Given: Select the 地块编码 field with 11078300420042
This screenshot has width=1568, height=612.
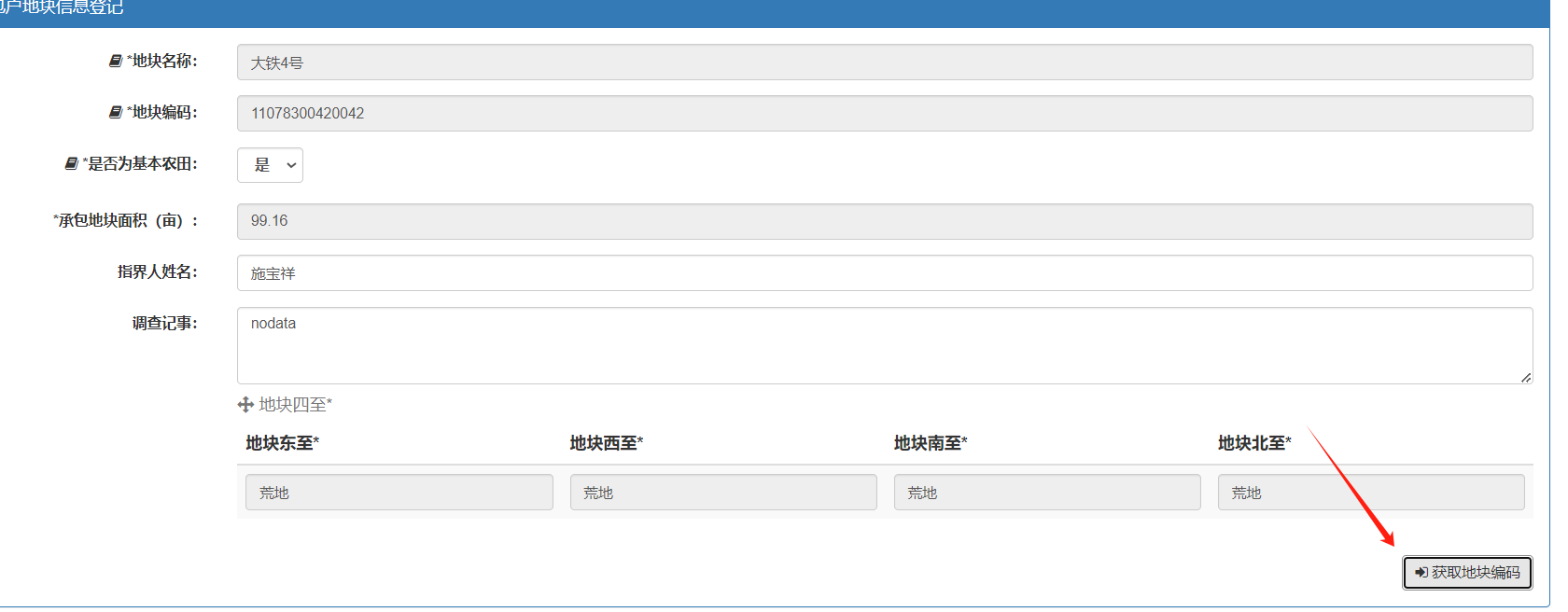Looking at the screenshot, I should (x=884, y=114).
